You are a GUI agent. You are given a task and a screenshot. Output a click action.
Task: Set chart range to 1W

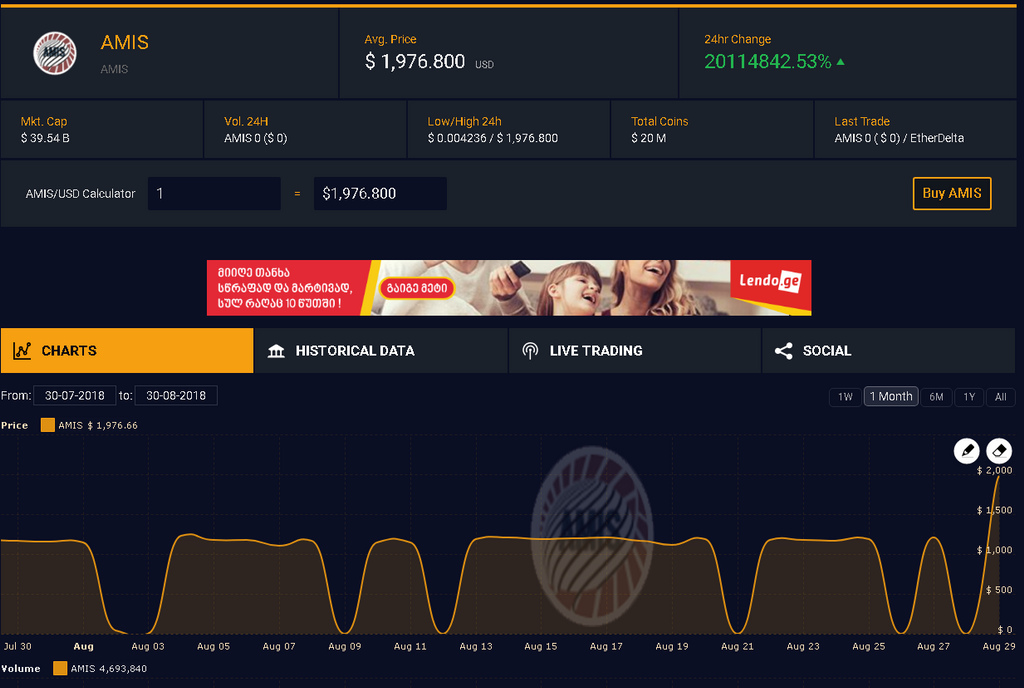click(x=845, y=396)
